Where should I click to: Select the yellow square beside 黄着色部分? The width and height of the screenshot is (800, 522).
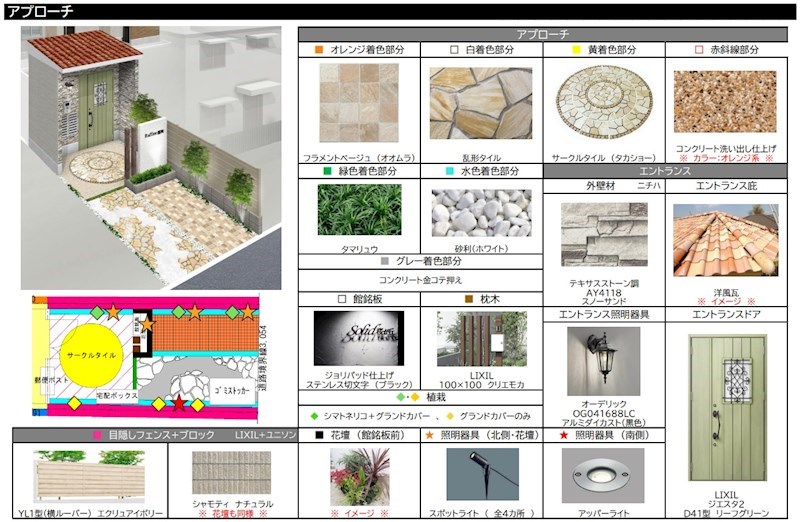577,49
